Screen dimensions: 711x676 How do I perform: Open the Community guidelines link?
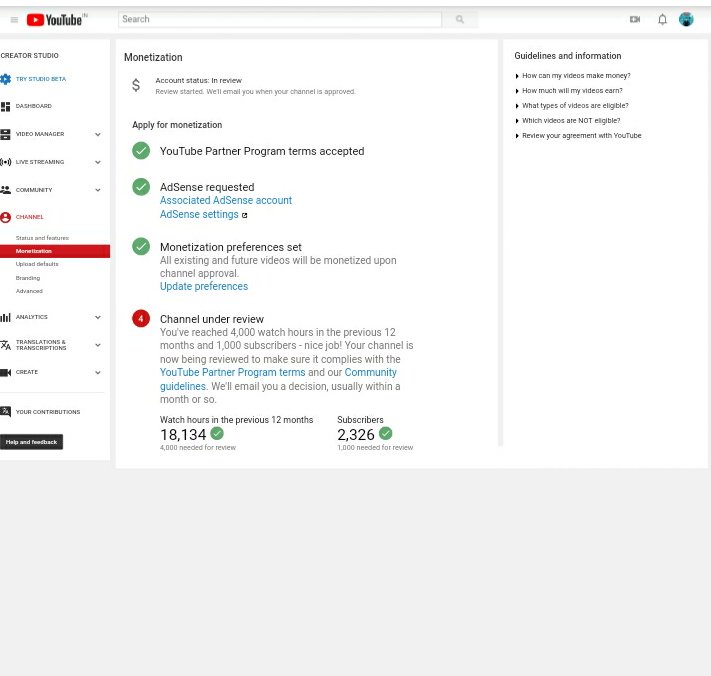370,372
